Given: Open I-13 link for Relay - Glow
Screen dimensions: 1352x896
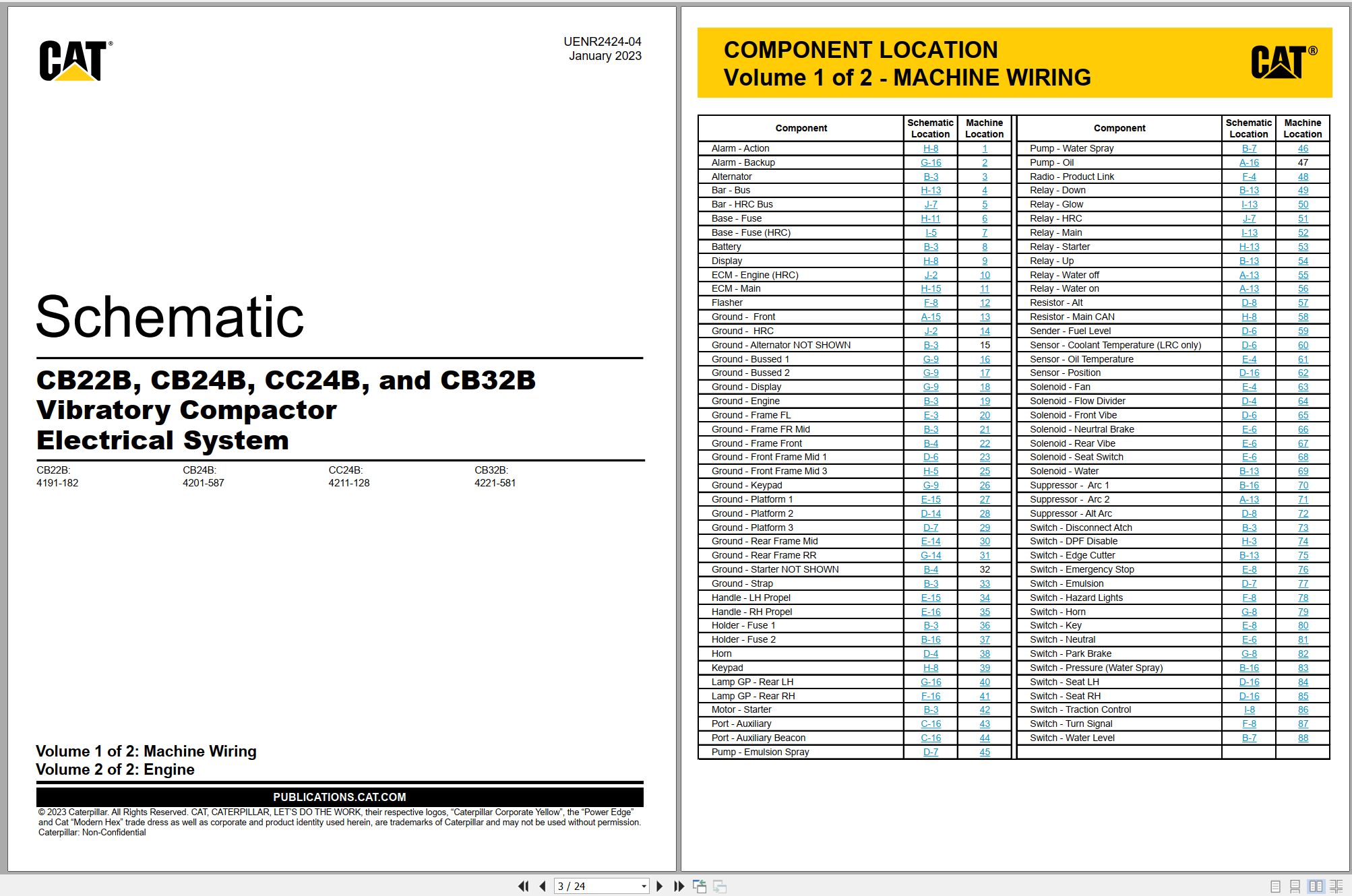Looking at the screenshot, I should [x=1249, y=205].
